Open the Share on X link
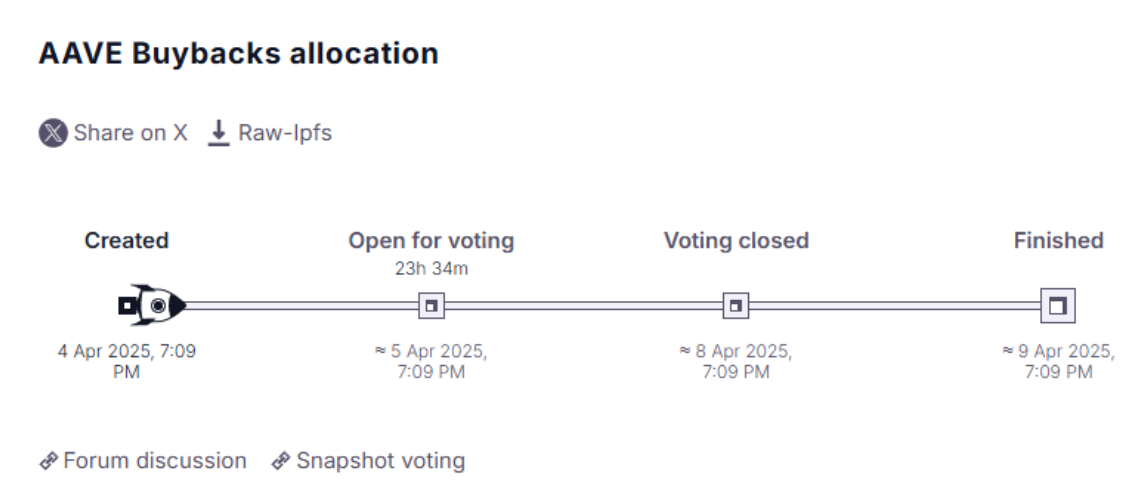 coord(113,133)
